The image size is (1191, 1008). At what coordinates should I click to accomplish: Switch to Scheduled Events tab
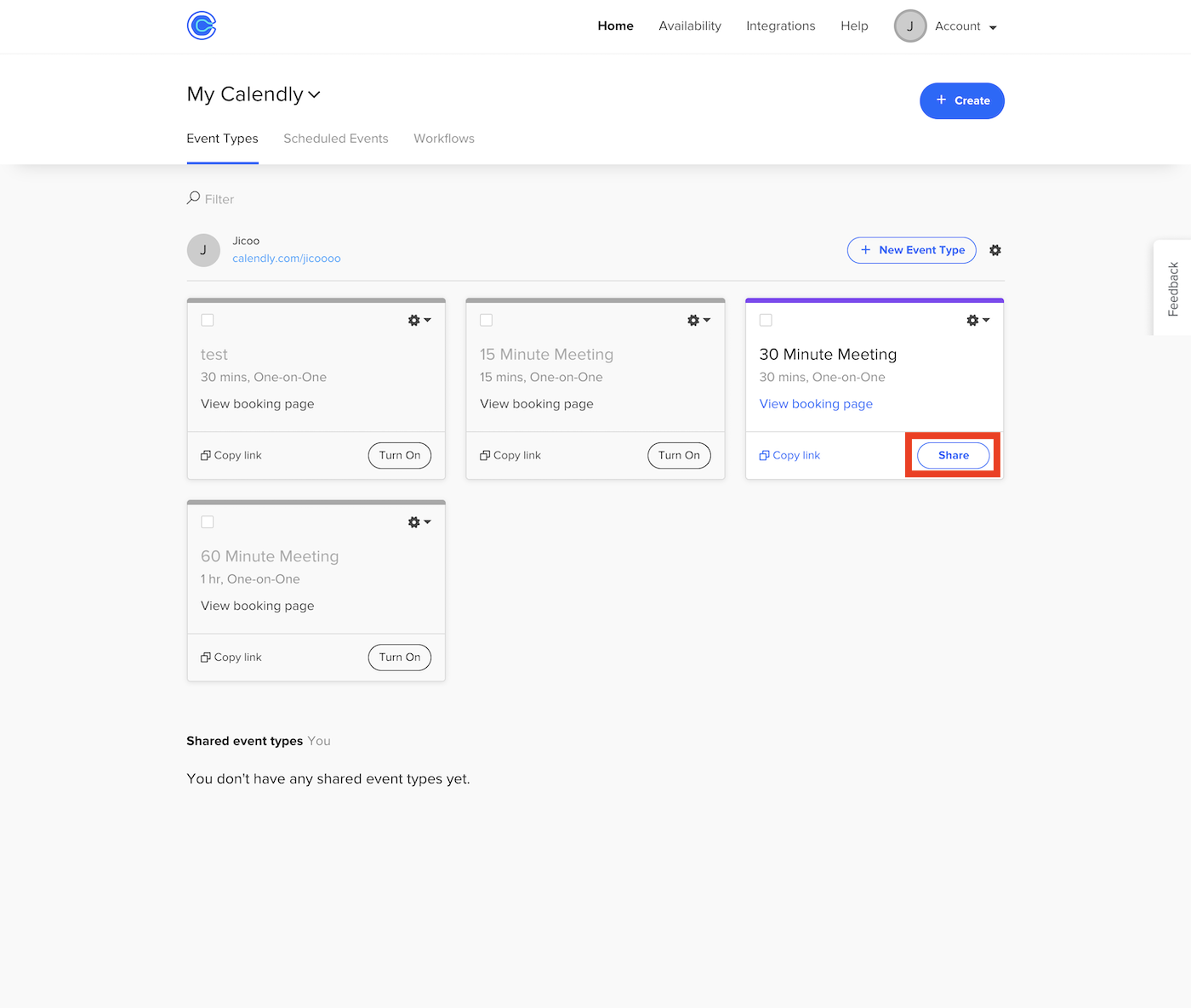pyautogui.click(x=335, y=139)
